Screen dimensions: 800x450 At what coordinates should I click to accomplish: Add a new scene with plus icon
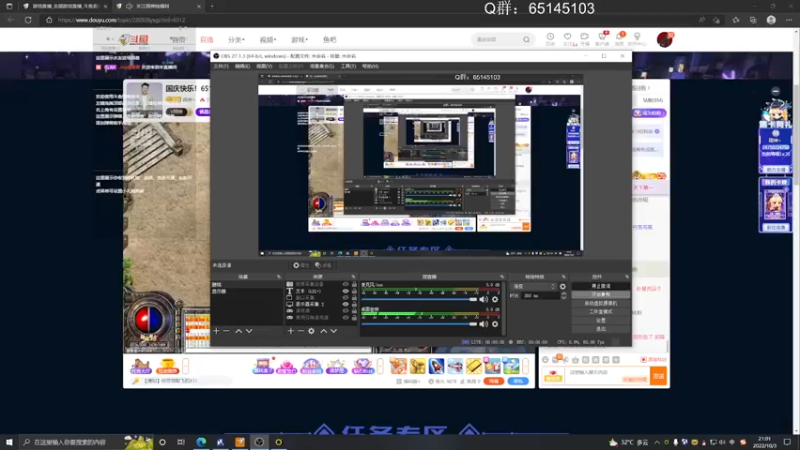pos(216,331)
